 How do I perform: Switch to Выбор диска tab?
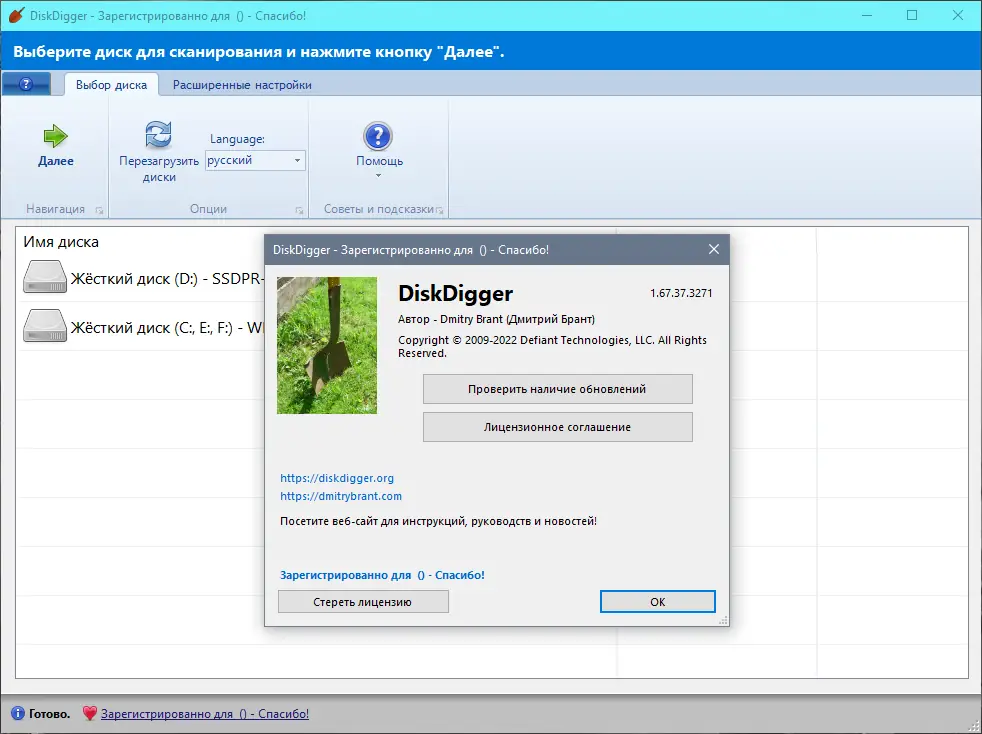point(111,85)
